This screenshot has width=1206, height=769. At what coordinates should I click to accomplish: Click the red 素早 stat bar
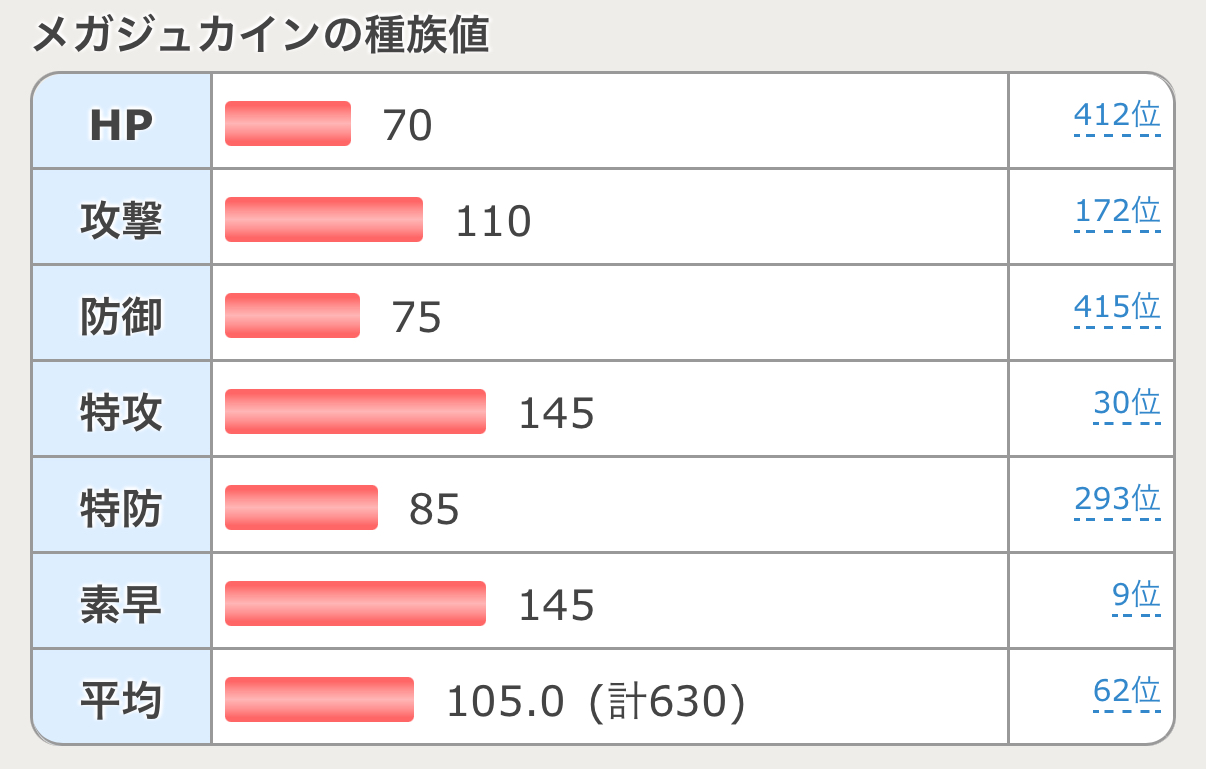point(355,604)
